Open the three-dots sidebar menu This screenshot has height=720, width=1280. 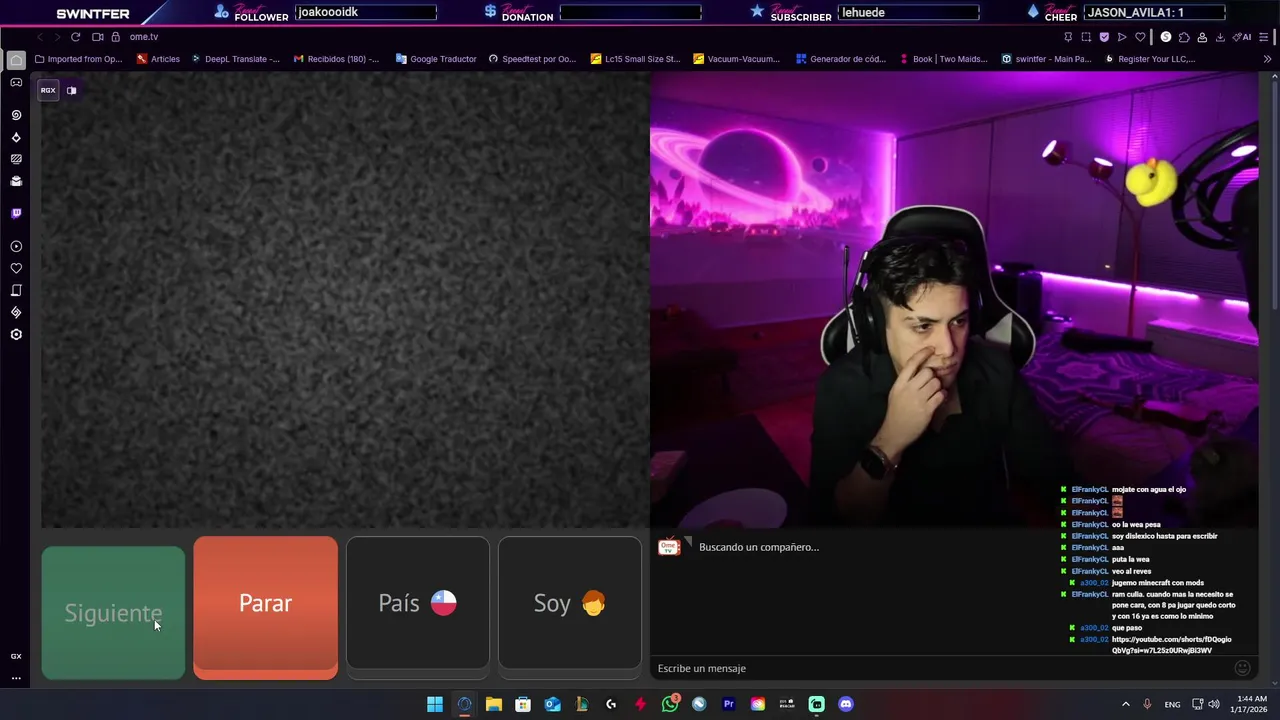[16, 678]
